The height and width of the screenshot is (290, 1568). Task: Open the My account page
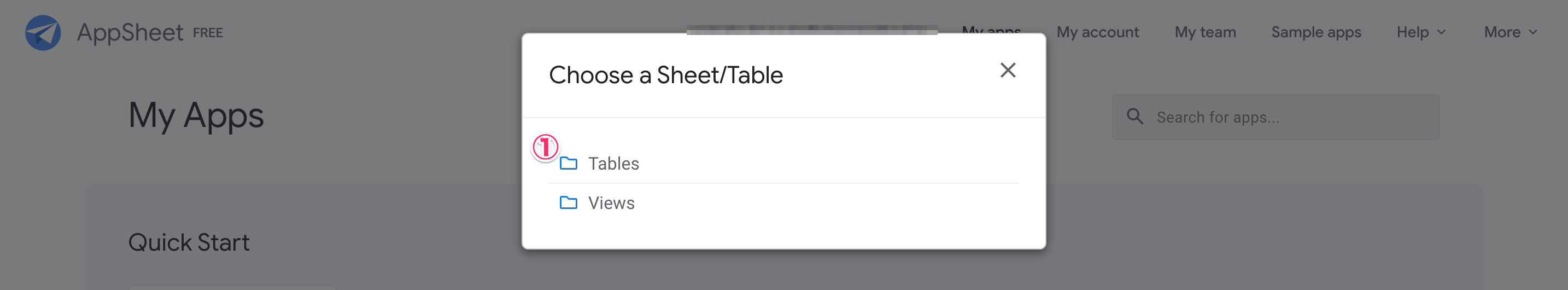(x=1097, y=32)
